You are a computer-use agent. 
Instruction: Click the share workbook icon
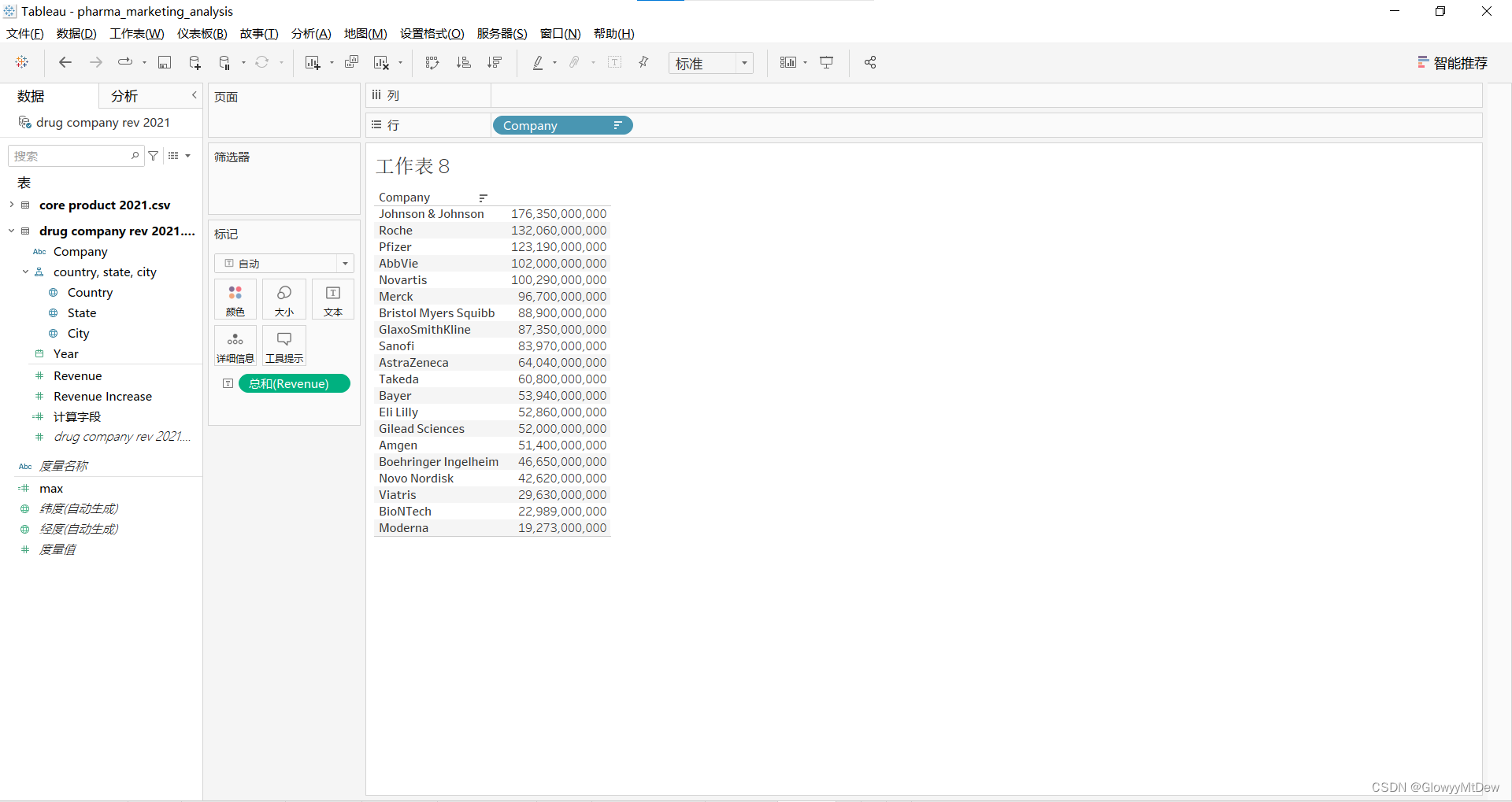point(870,62)
